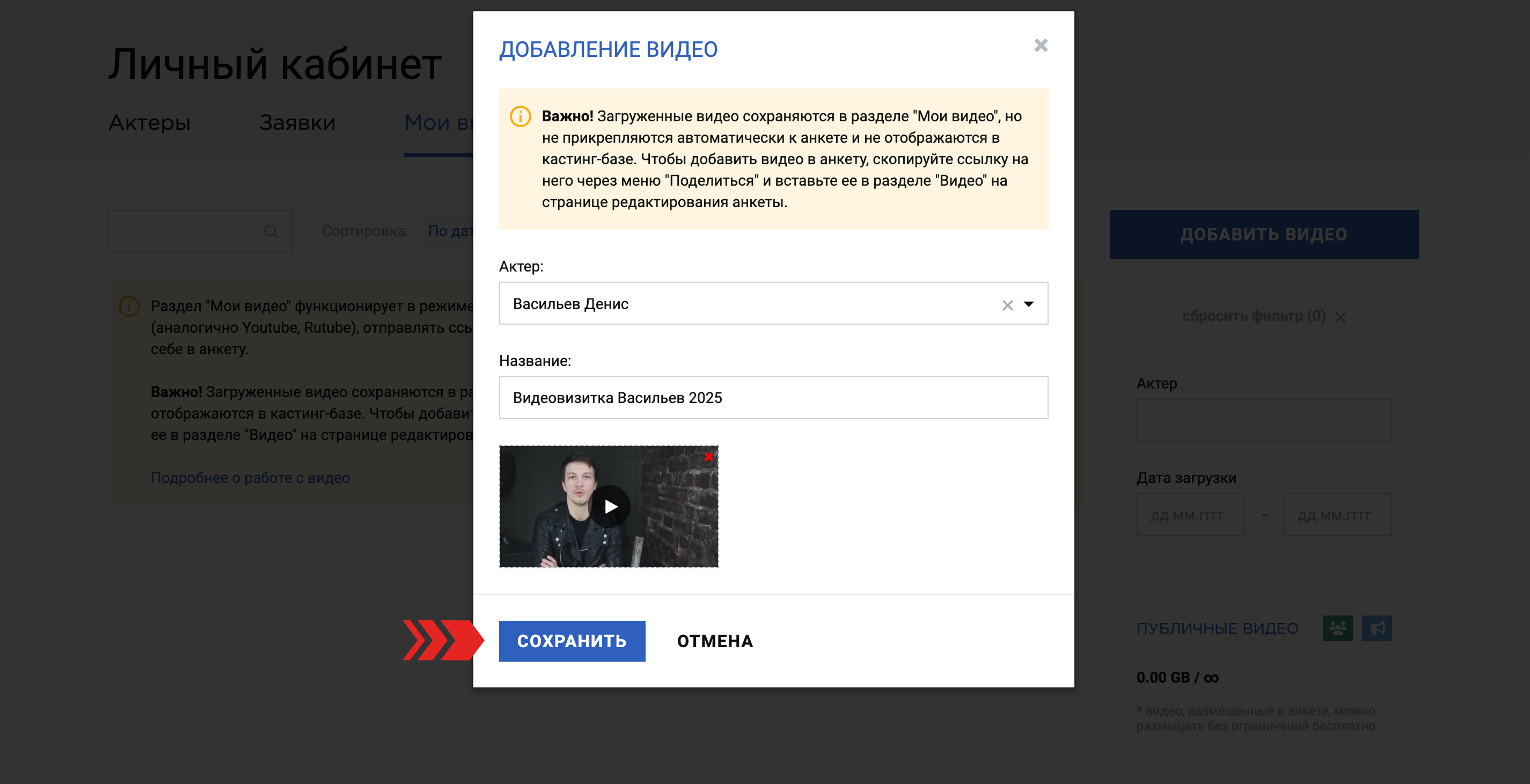Select the Актер filter field in sidebar
1530x784 pixels.
(1264, 420)
